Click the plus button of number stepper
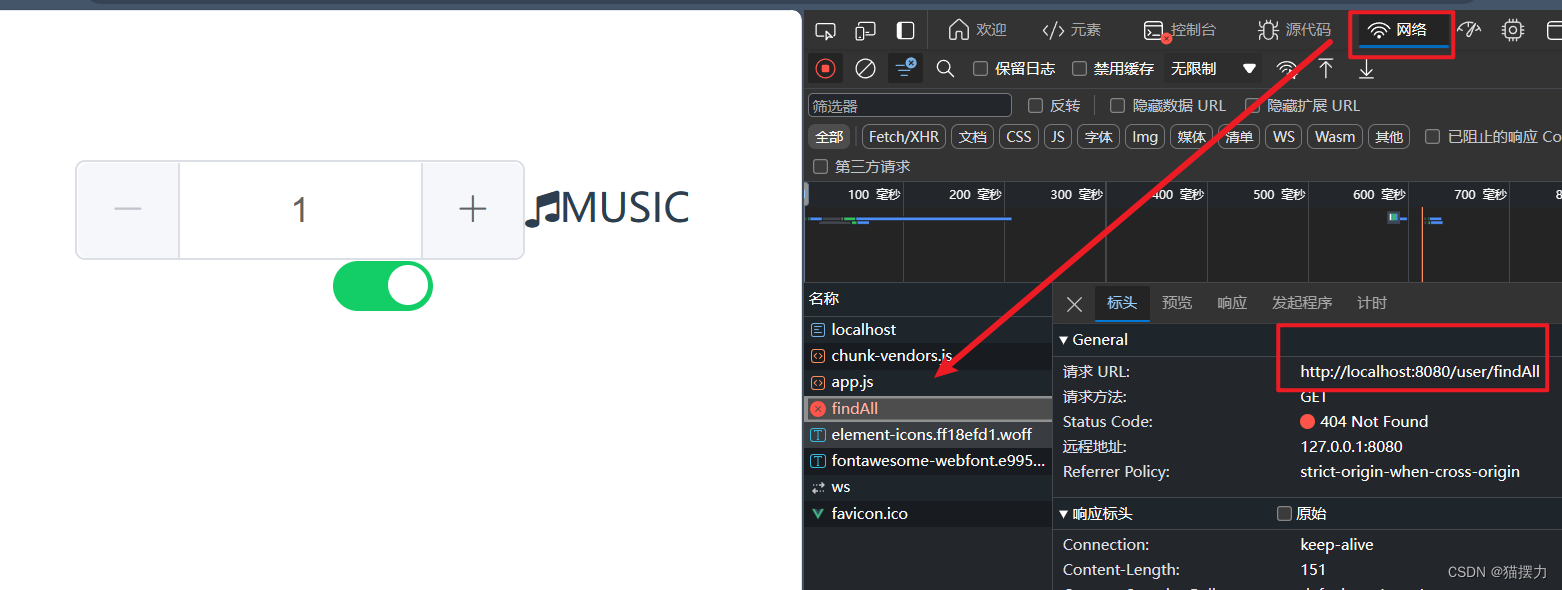This screenshot has width=1562, height=590. point(472,209)
